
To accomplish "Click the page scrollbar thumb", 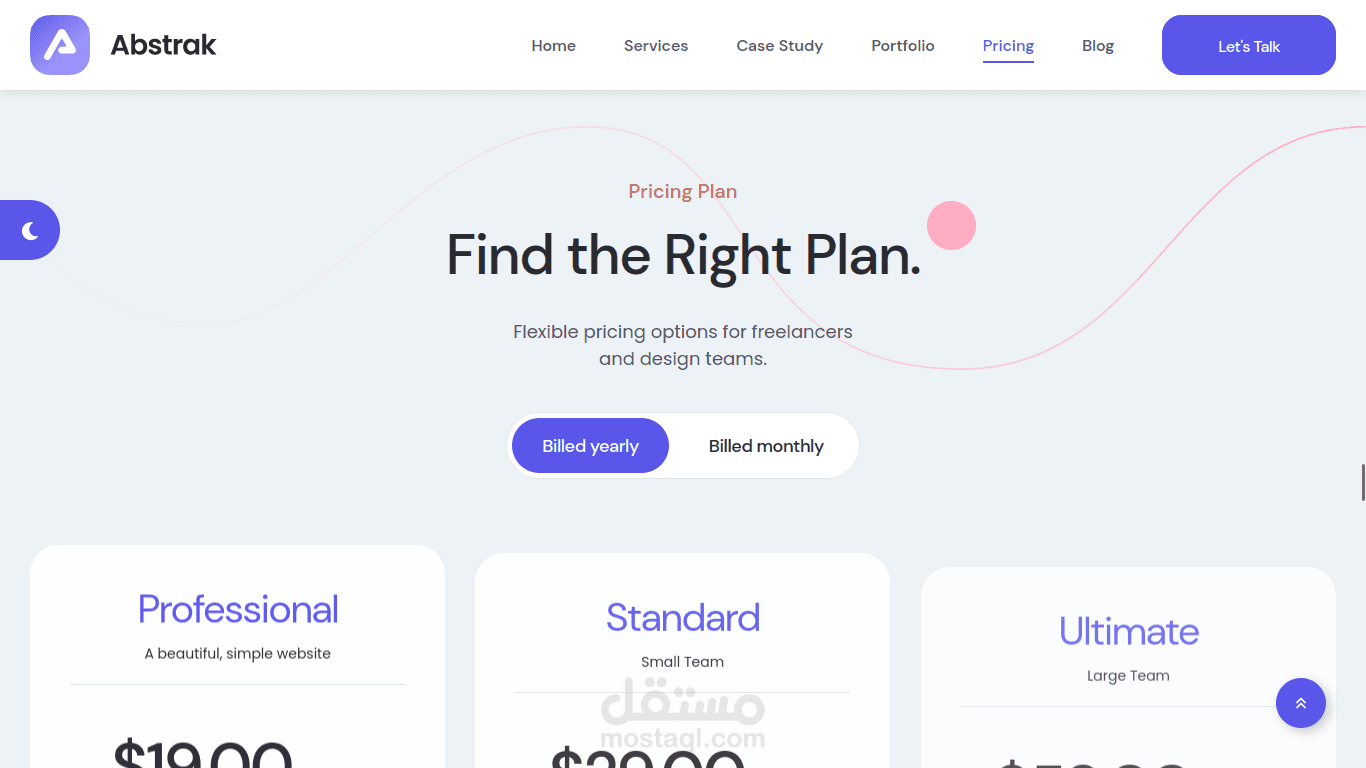I will point(1362,483).
